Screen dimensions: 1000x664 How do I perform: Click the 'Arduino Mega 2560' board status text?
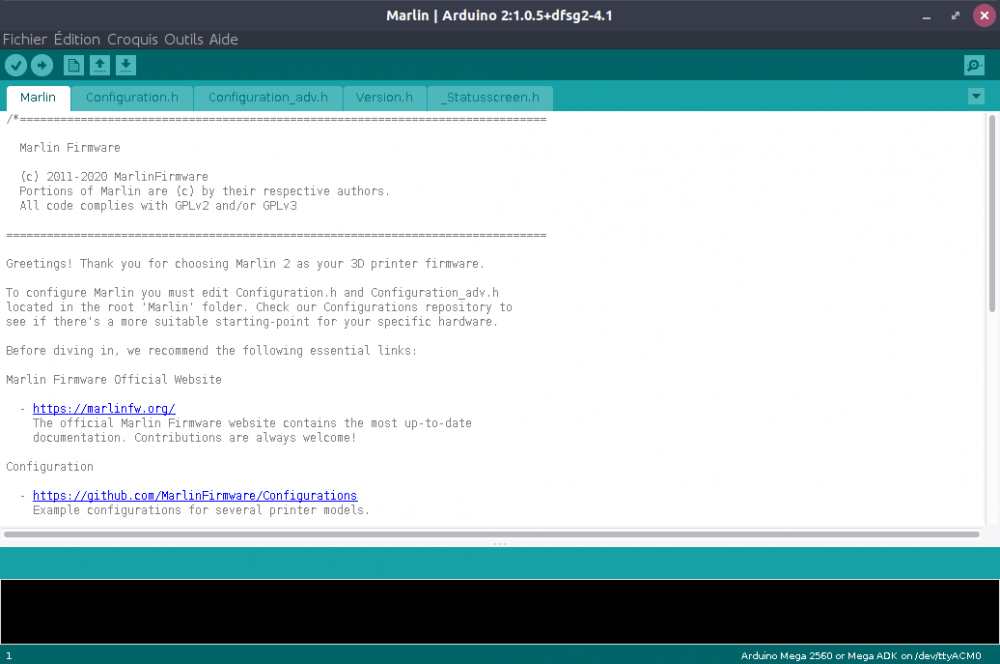[861, 656]
